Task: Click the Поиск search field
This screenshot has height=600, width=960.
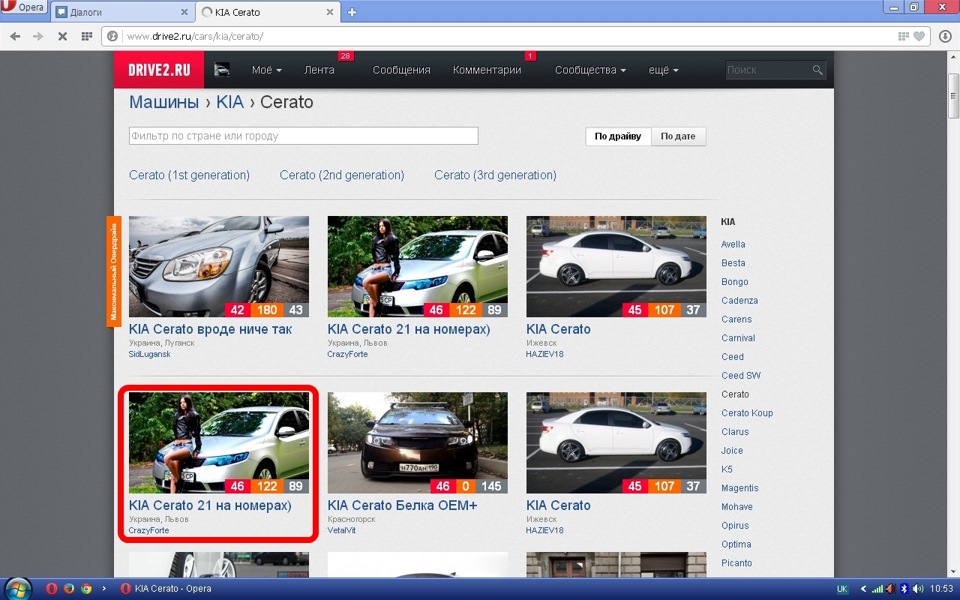Action: click(768, 70)
